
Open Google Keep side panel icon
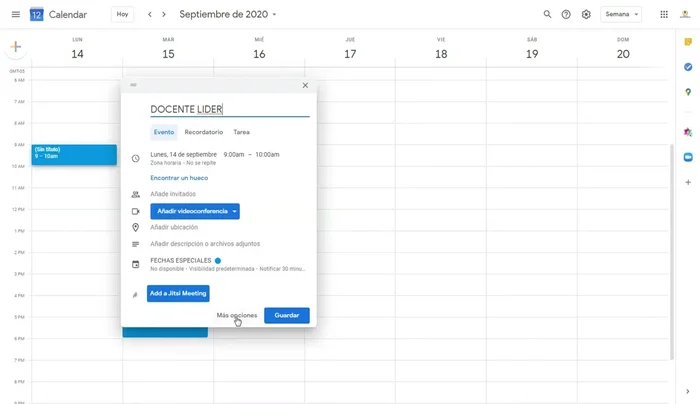pos(688,42)
